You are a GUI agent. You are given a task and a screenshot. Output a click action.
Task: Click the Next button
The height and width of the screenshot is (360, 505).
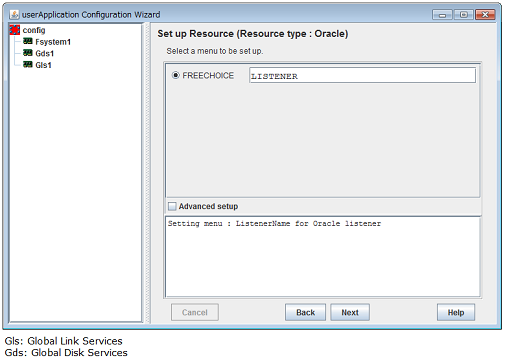[x=350, y=312]
